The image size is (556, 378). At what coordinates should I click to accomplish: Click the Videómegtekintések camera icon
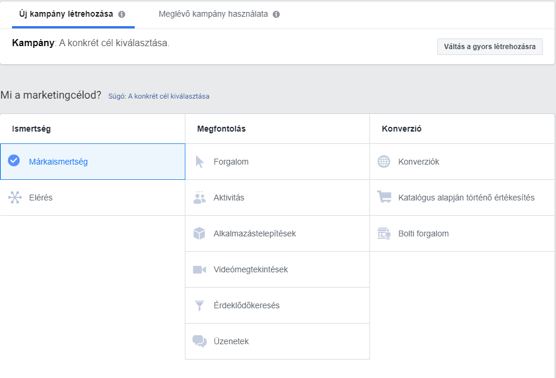[199, 269]
